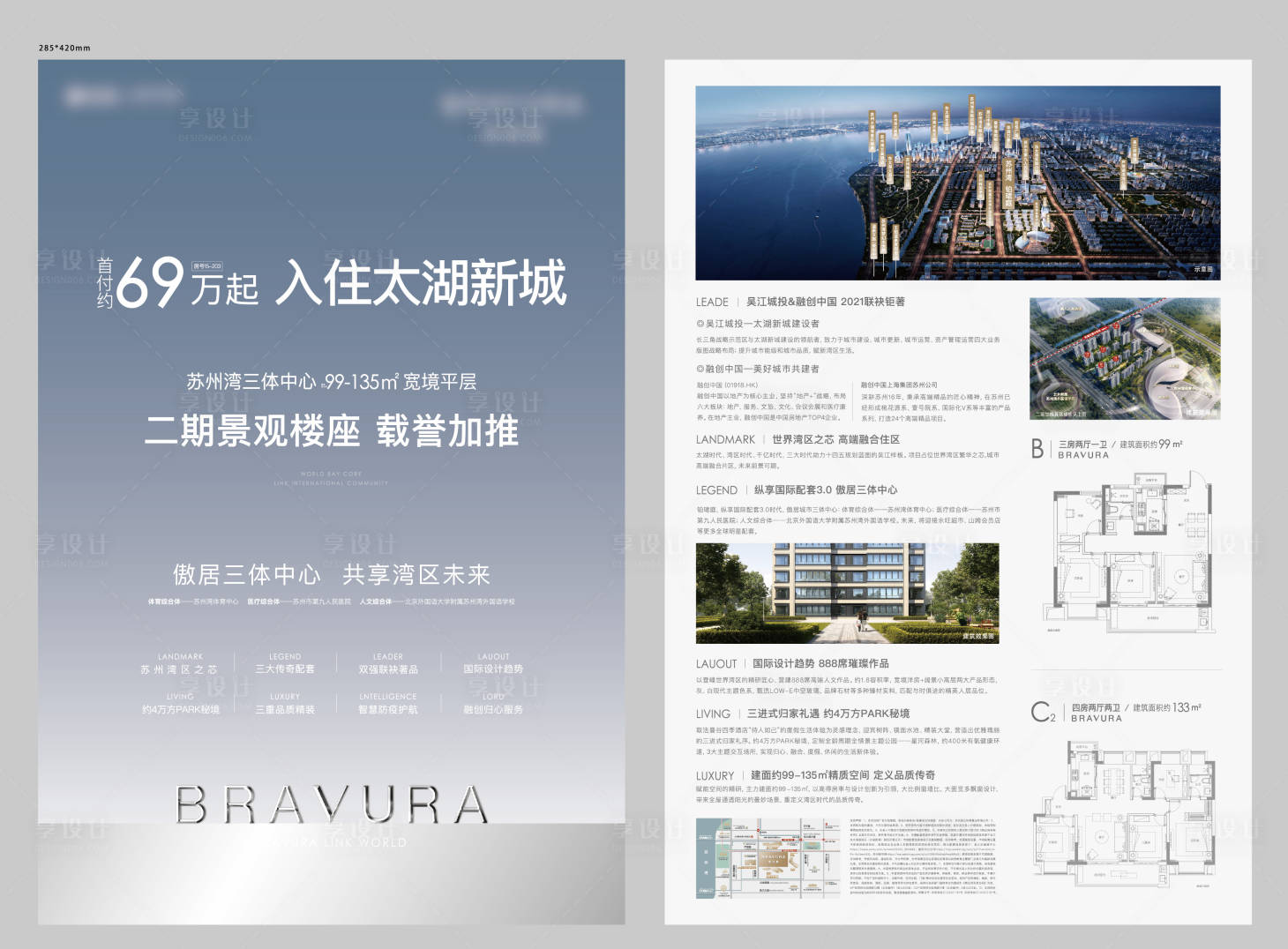Click feature 国际设计趋势 on left poster
The height and width of the screenshot is (949, 1288).
click(x=493, y=669)
